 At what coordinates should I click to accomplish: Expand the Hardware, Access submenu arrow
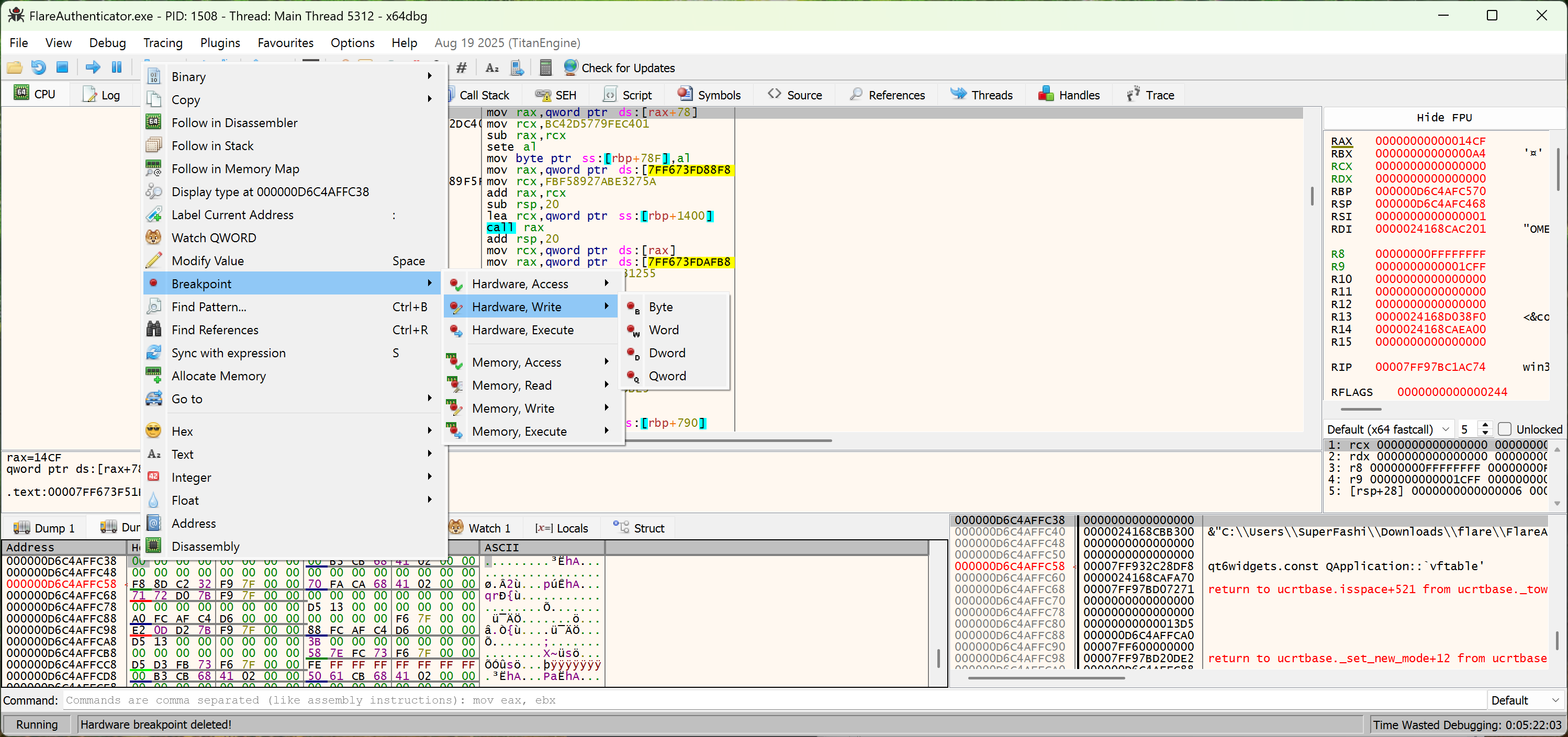tap(607, 283)
